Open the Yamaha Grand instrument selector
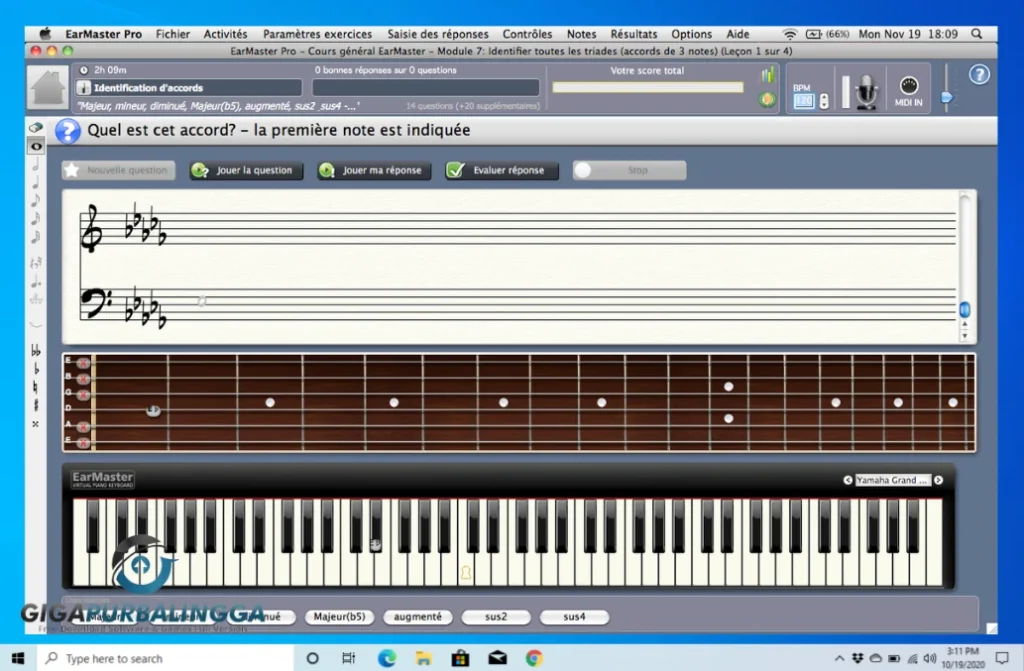 (x=893, y=480)
